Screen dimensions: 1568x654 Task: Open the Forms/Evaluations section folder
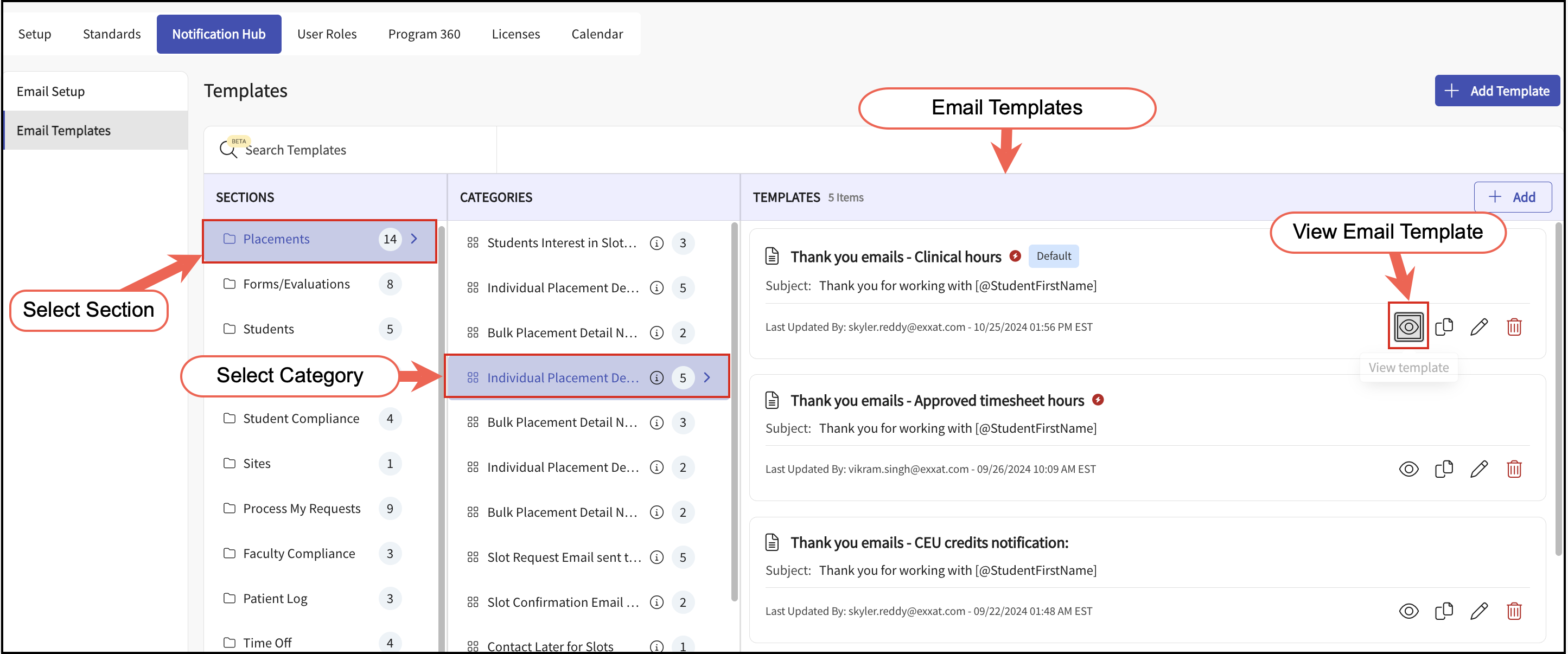[x=296, y=284]
